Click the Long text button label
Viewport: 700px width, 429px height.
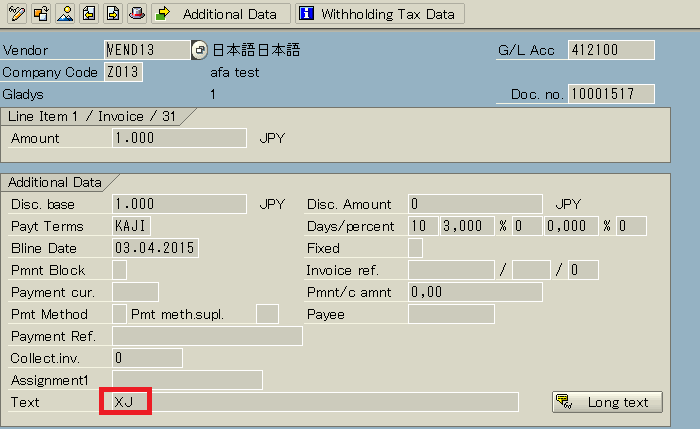(618, 402)
